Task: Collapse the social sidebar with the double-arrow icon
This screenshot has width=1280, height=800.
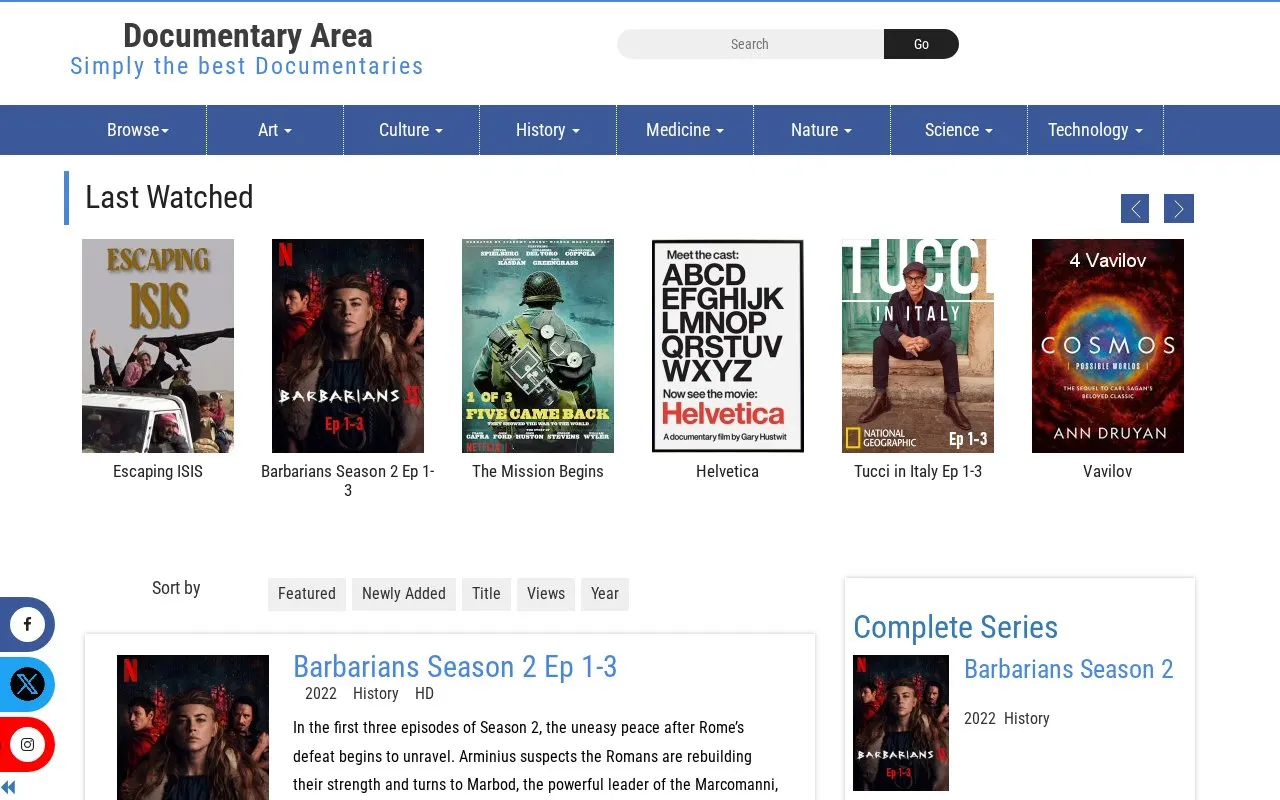Action: (9, 788)
